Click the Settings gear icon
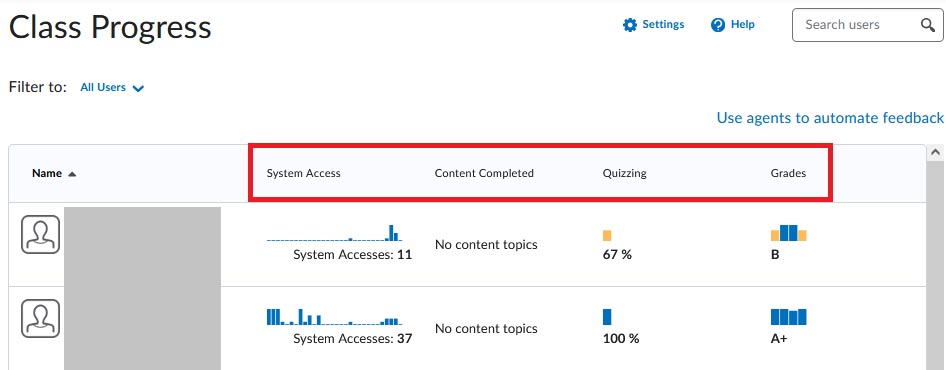 pyautogui.click(x=630, y=25)
